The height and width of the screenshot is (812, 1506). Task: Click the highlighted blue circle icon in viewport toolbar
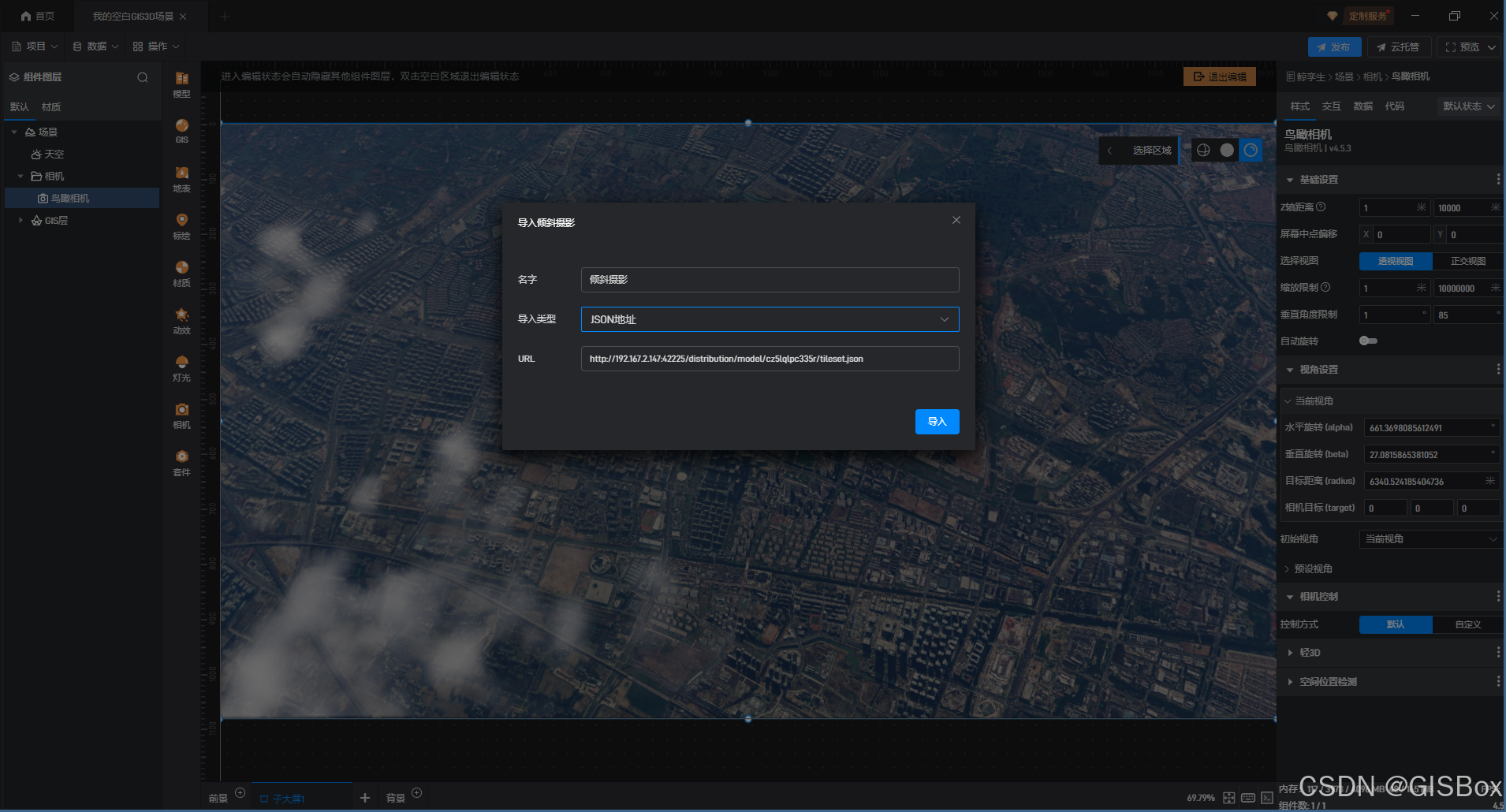pyautogui.click(x=1251, y=150)
